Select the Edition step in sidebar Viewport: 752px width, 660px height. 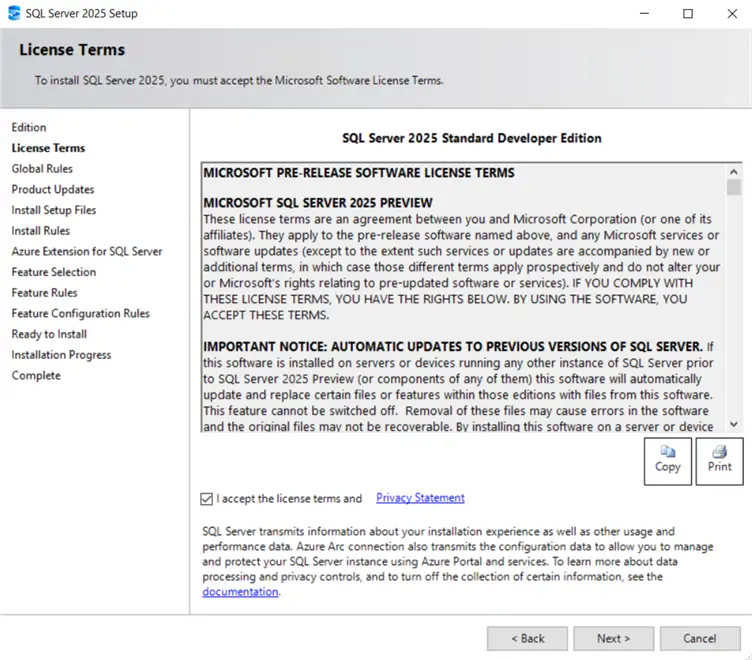tap(29, 127)
